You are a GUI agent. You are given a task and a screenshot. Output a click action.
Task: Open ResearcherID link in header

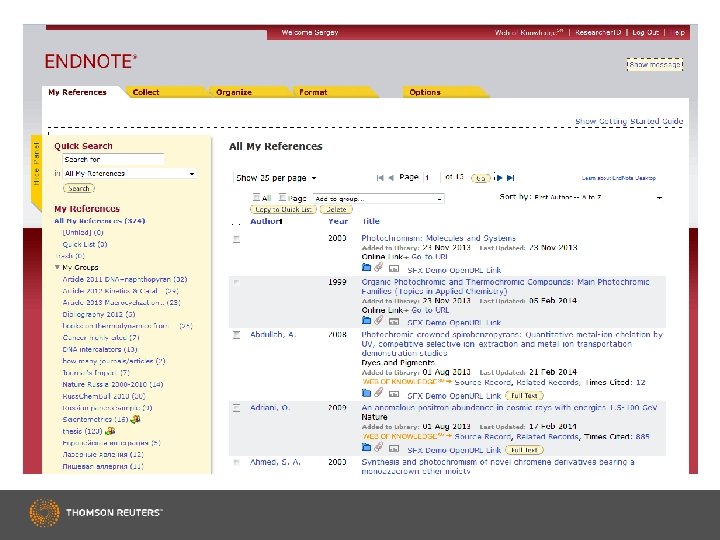tap(598, 33)
